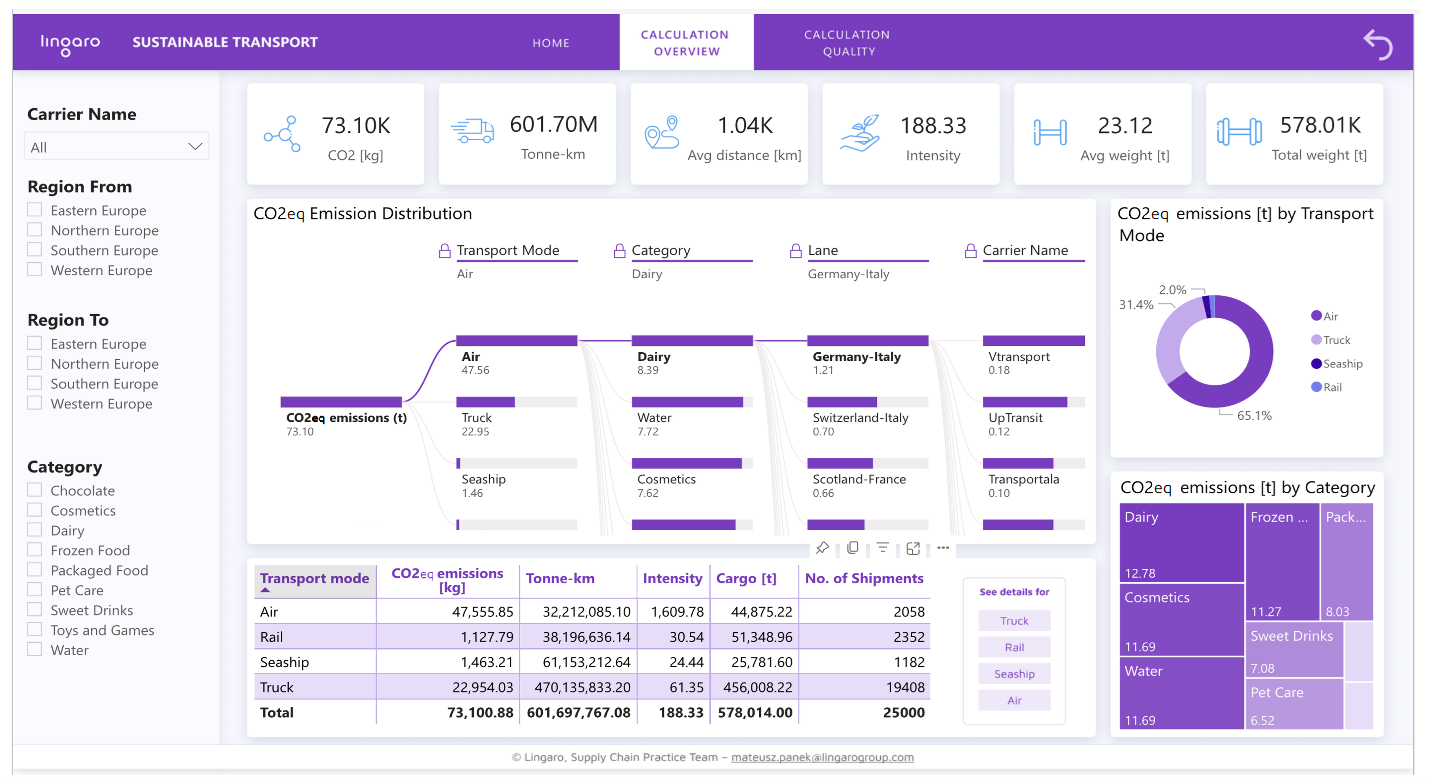Open the filter icon on table visual
Screen dimensions: 1430x783
click(883, 548)
